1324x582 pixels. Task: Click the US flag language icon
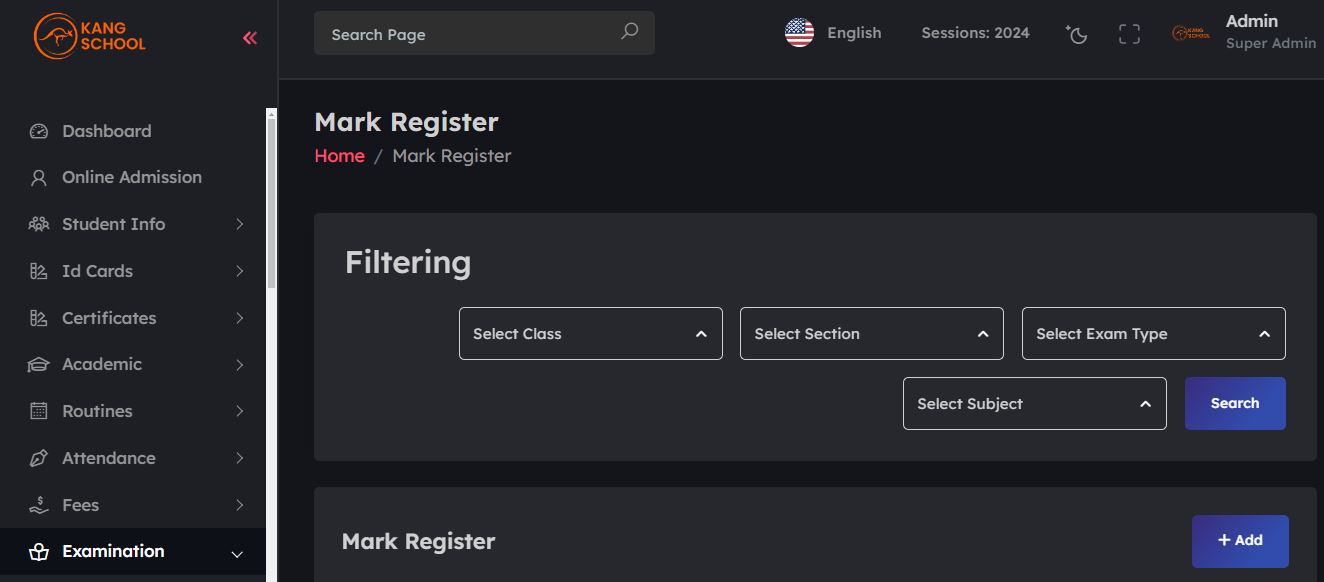pyautogui.click(x=799, y=33)
